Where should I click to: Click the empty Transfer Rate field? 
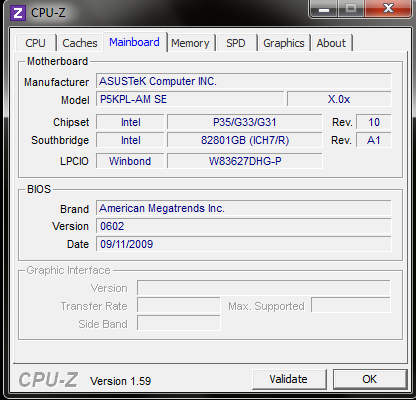click(179, 306)
